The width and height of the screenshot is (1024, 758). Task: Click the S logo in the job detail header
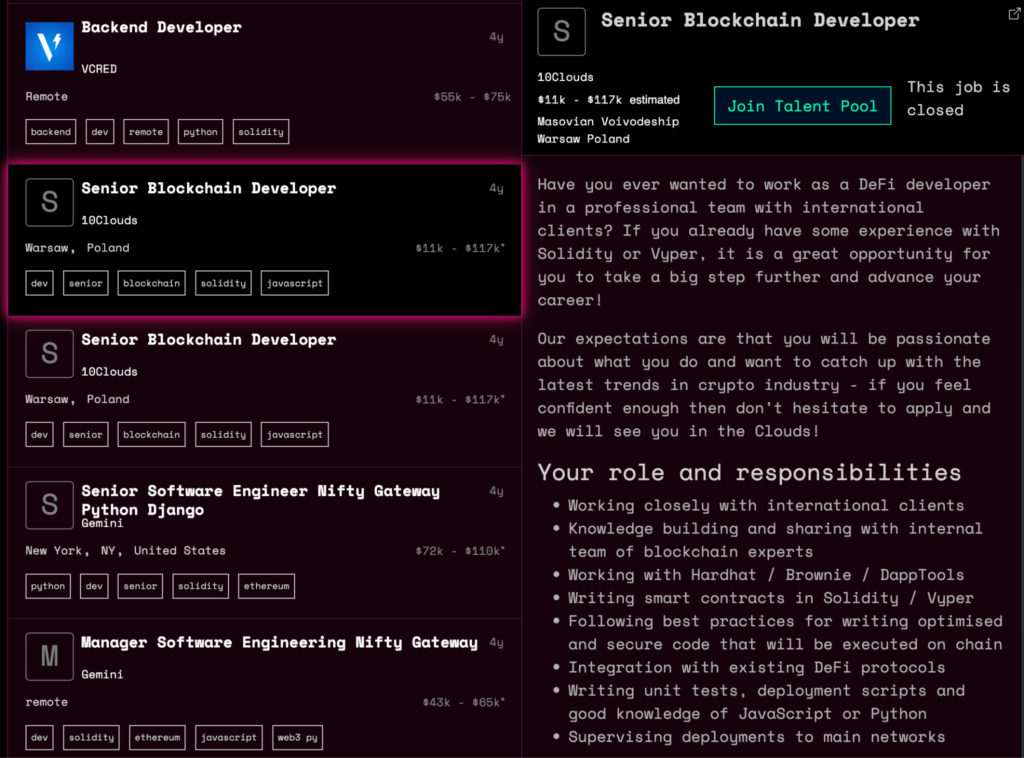click(x=562, y=31)
